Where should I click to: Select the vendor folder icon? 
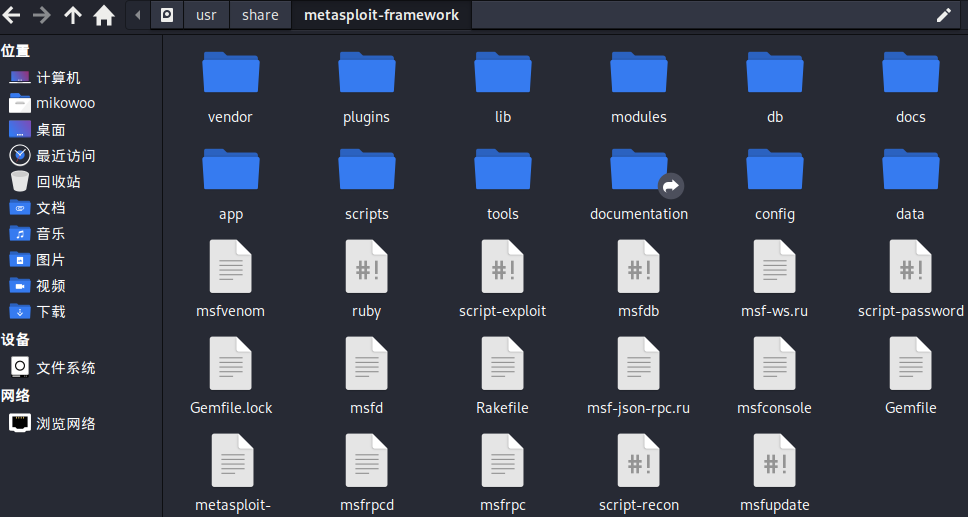point(231,72)
